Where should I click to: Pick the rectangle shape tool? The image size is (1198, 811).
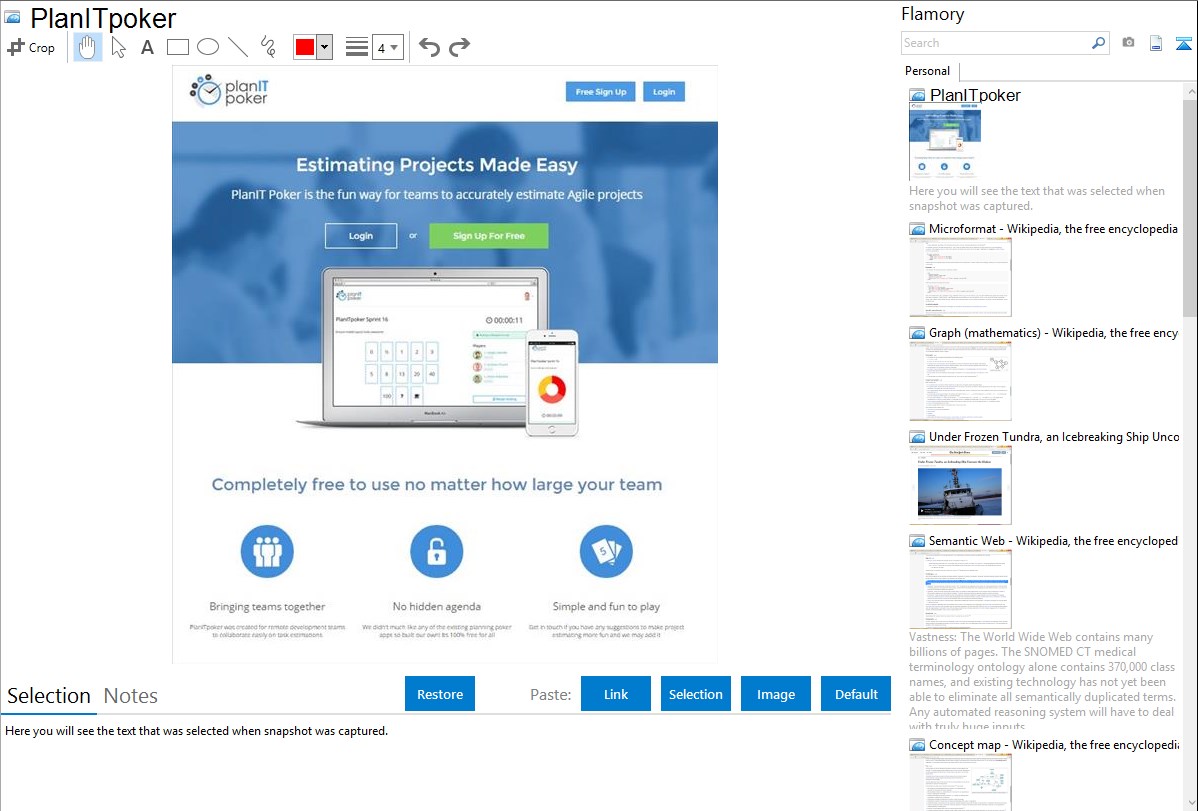[x=178, y=47]
